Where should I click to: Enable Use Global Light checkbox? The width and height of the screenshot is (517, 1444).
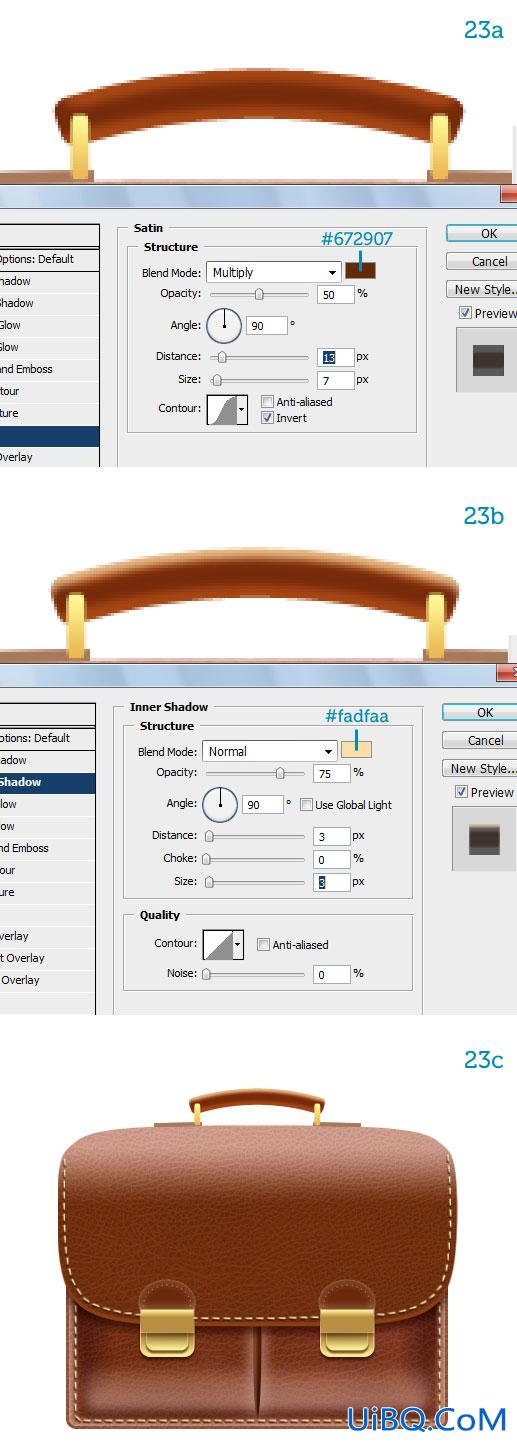306,805
